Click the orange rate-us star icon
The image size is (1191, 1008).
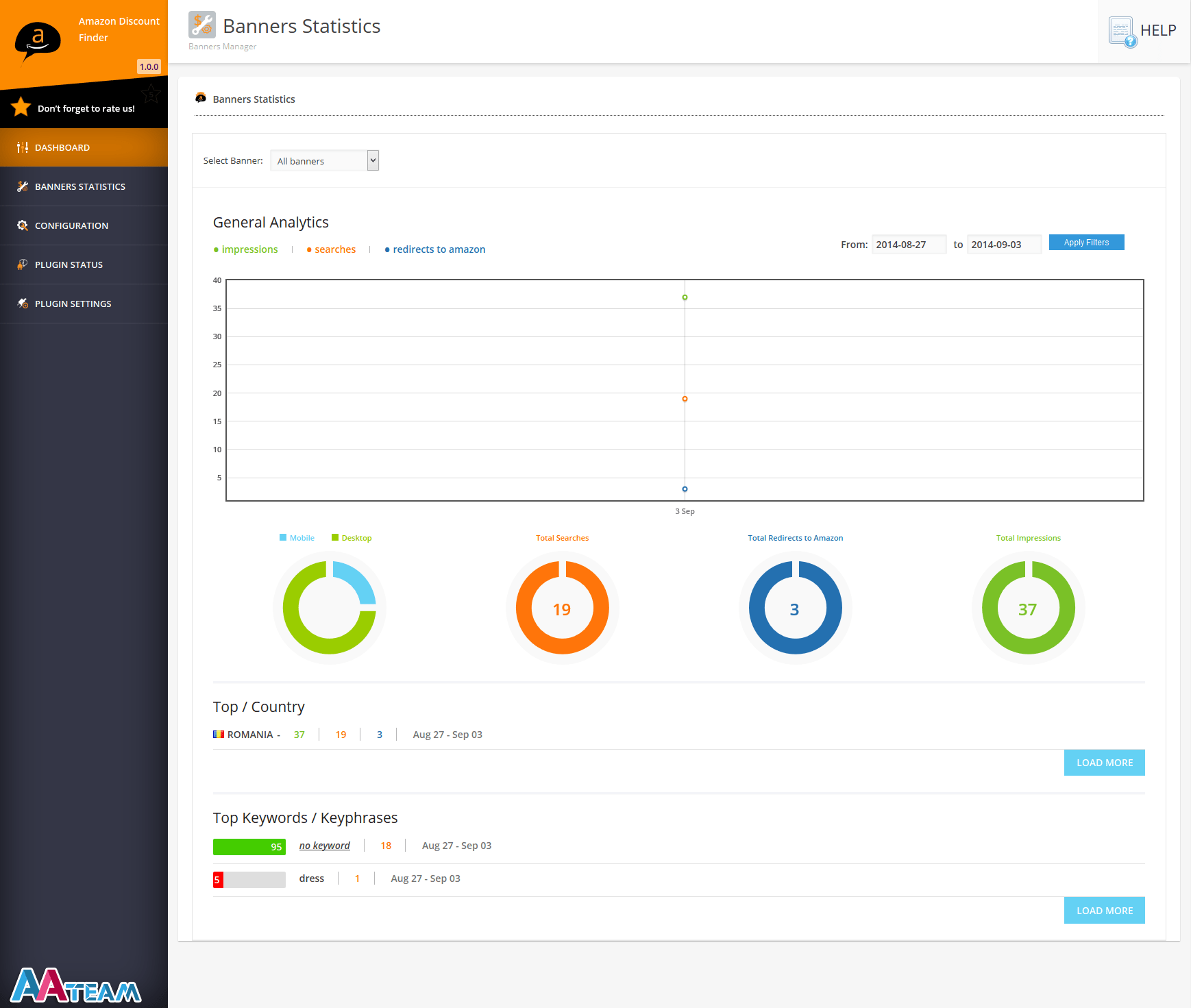click(21, 107)
